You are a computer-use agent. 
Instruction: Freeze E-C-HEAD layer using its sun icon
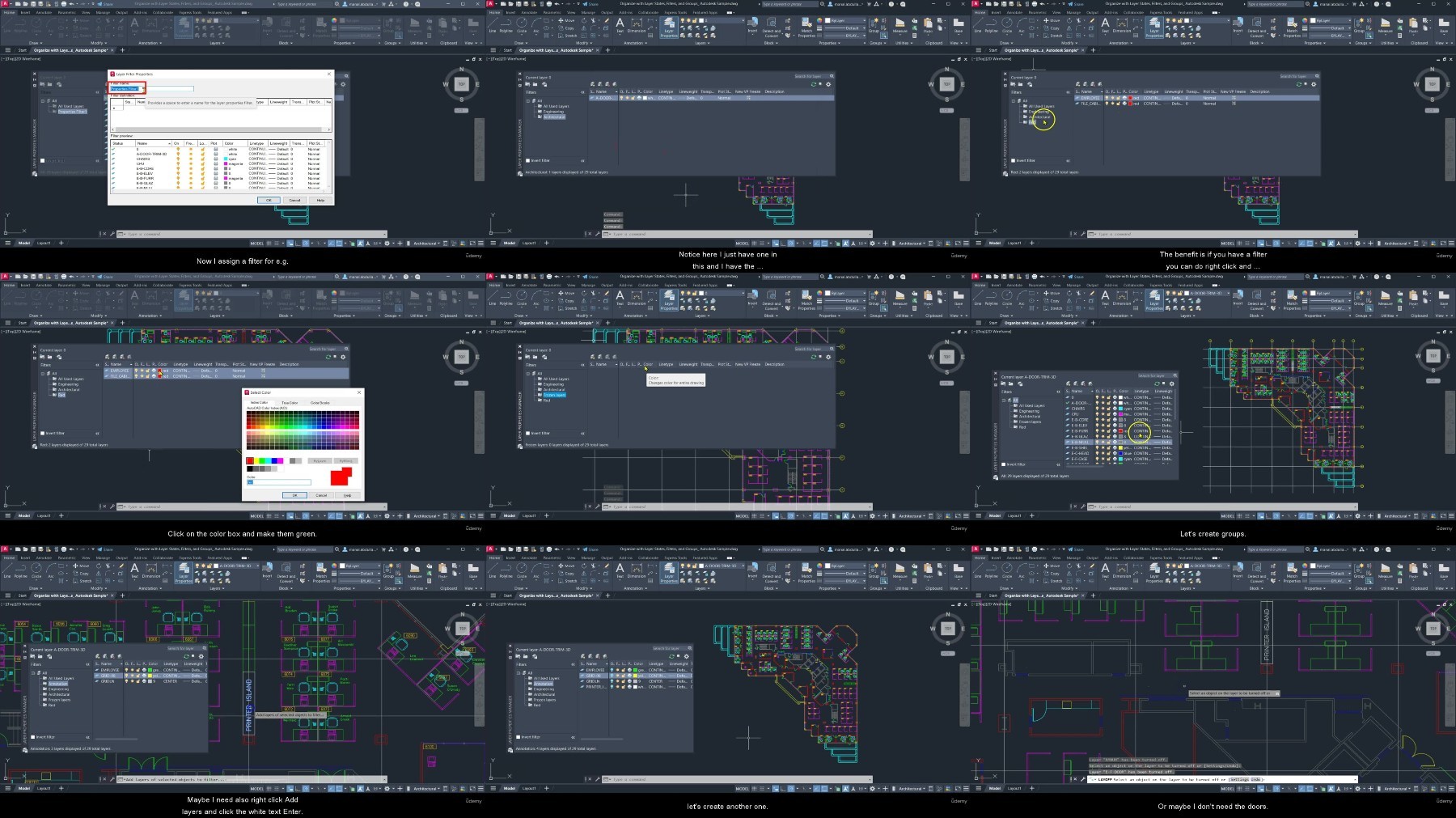pos(1103,454)
